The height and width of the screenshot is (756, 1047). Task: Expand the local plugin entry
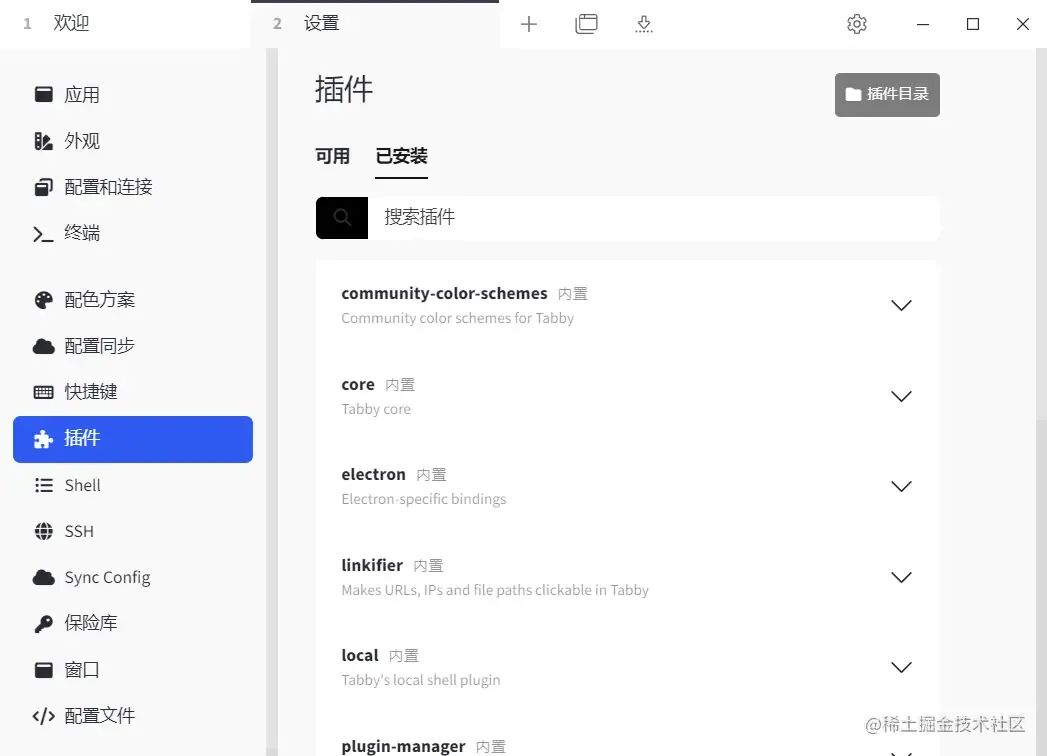click(901, 667)
